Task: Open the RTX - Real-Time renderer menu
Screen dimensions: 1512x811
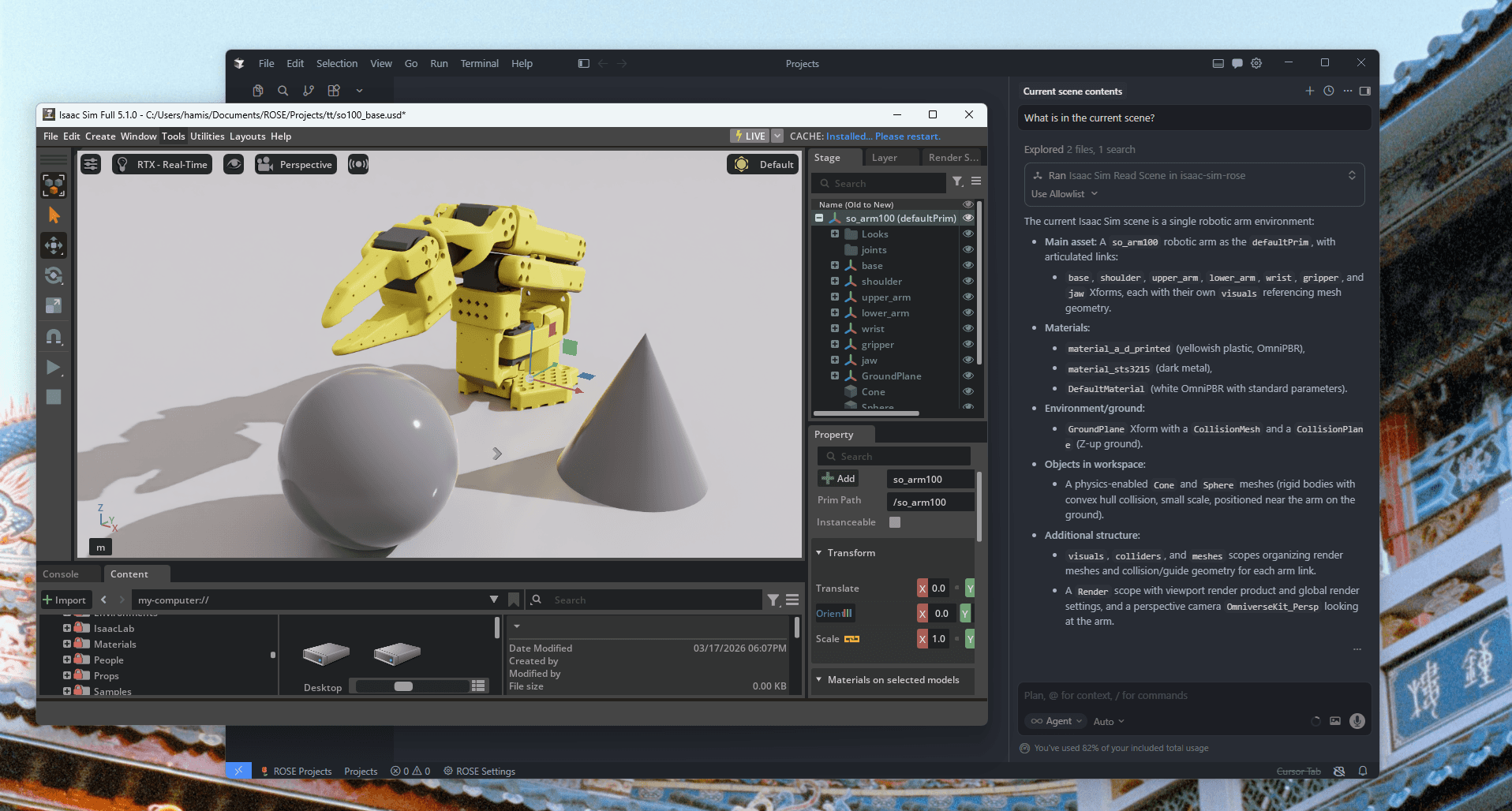Action: [163, 164]
